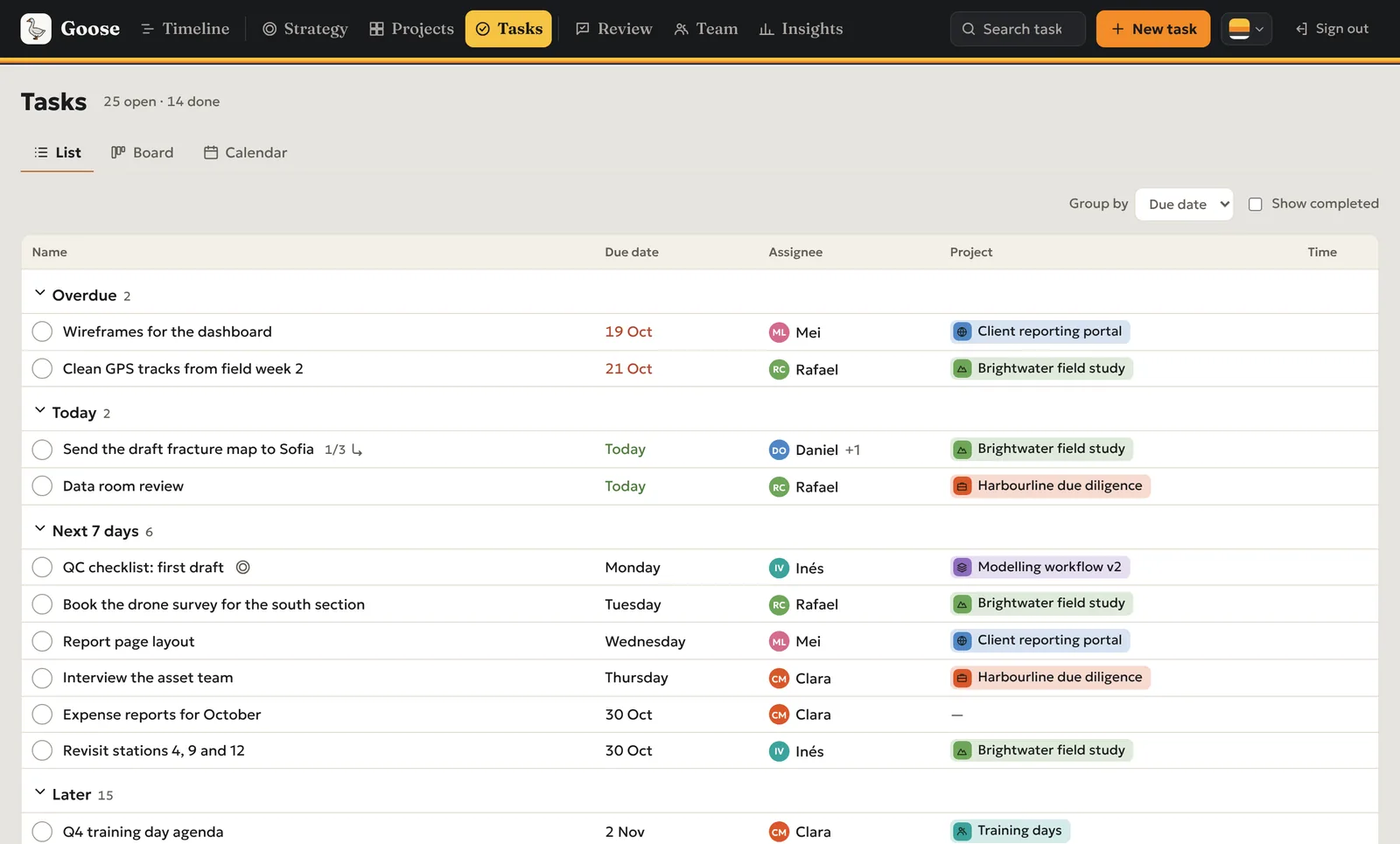Click the Search task field

click(1018, 29)
